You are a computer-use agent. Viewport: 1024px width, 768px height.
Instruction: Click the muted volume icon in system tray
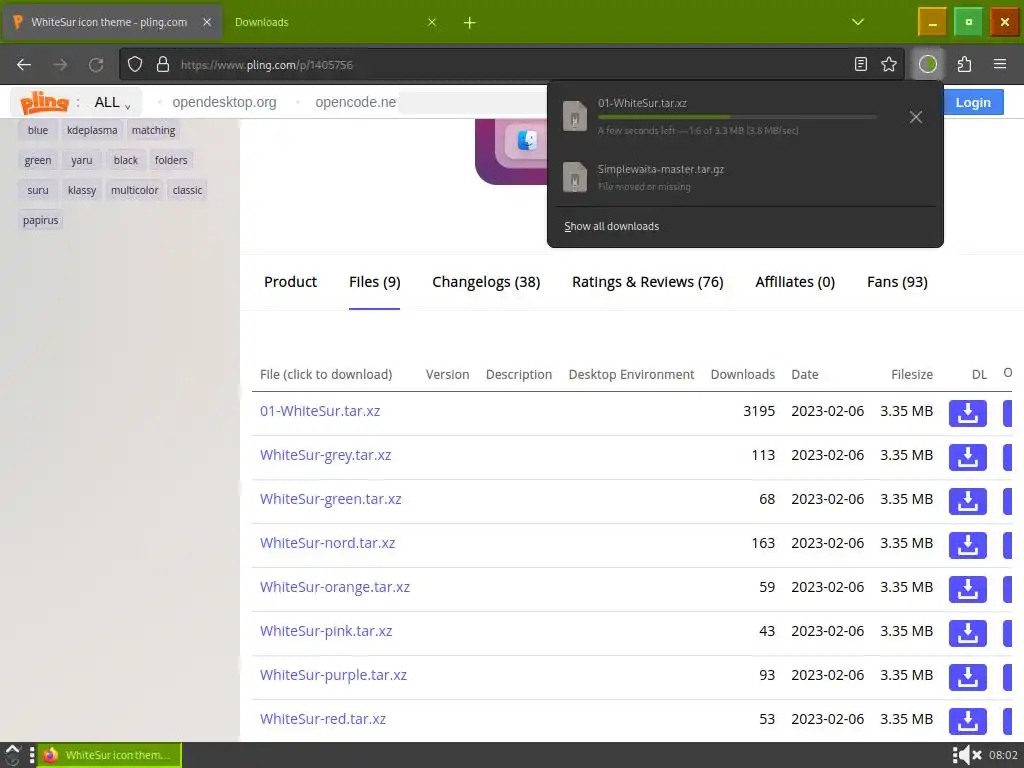(967, 755)
